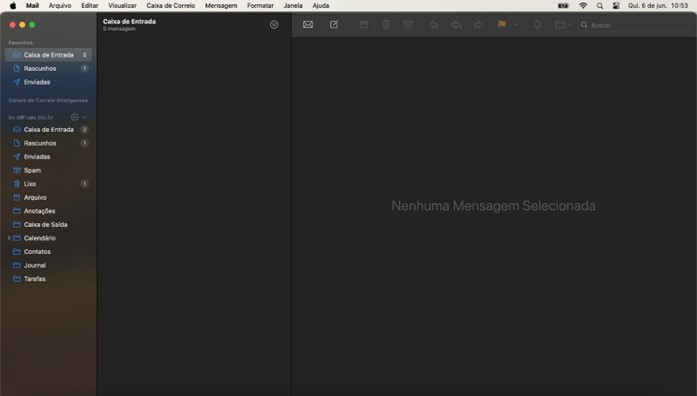Open Spotlight search in menu bar
Viewport: 697px width, 396px height.
(x=600, y=6)
